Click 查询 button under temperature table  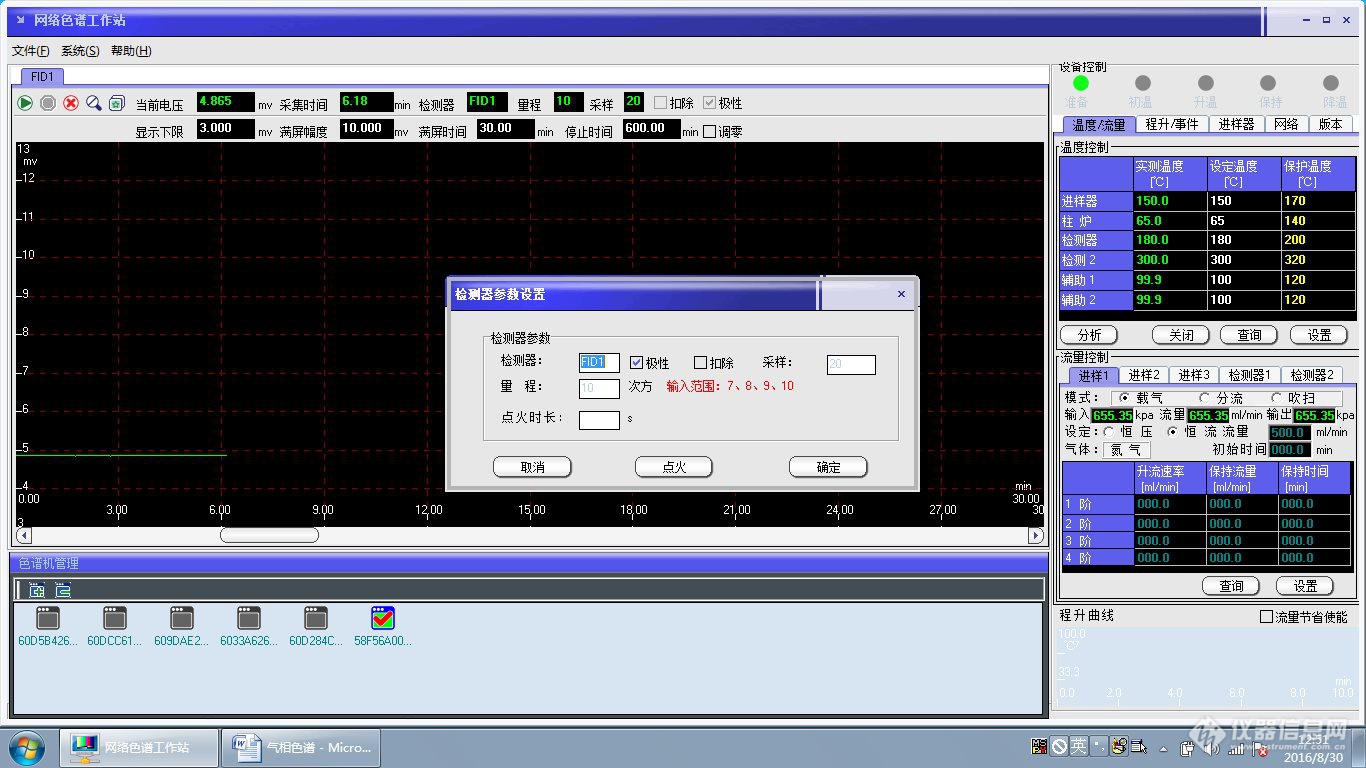(x=1250, y=335)
